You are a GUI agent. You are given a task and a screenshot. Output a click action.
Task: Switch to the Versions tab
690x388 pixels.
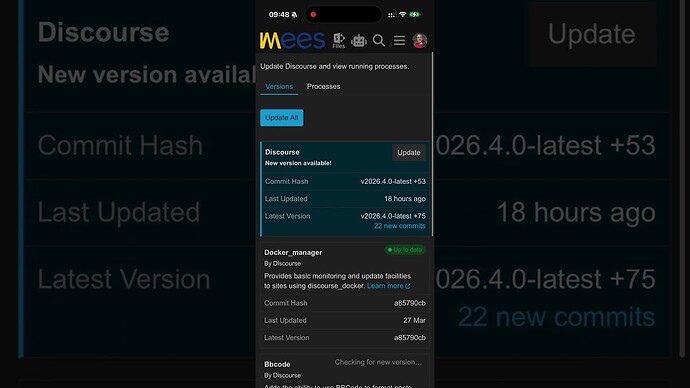tap(279, 86)
